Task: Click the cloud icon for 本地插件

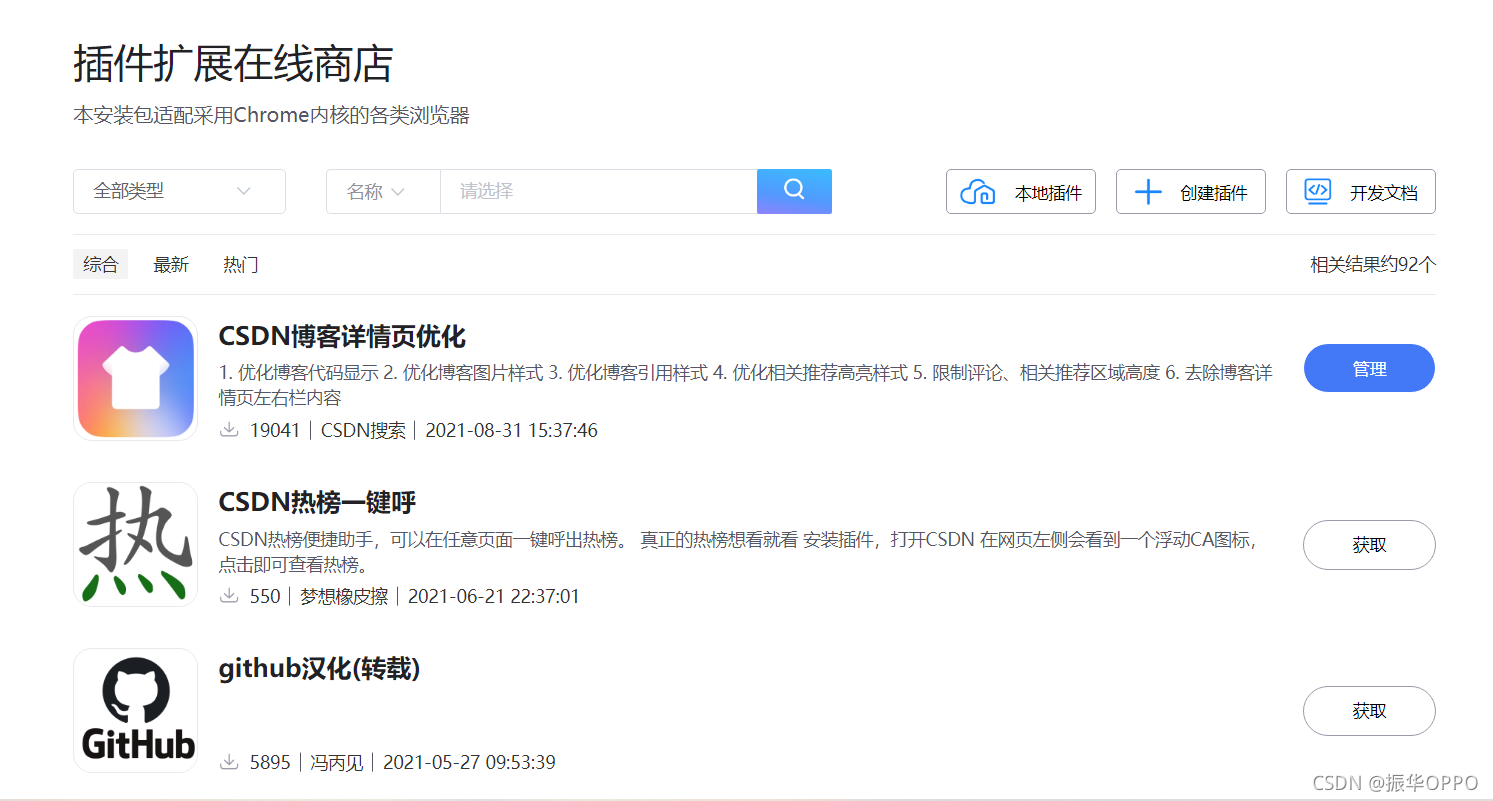Action: pyautogui.click(x=977, y=192)
